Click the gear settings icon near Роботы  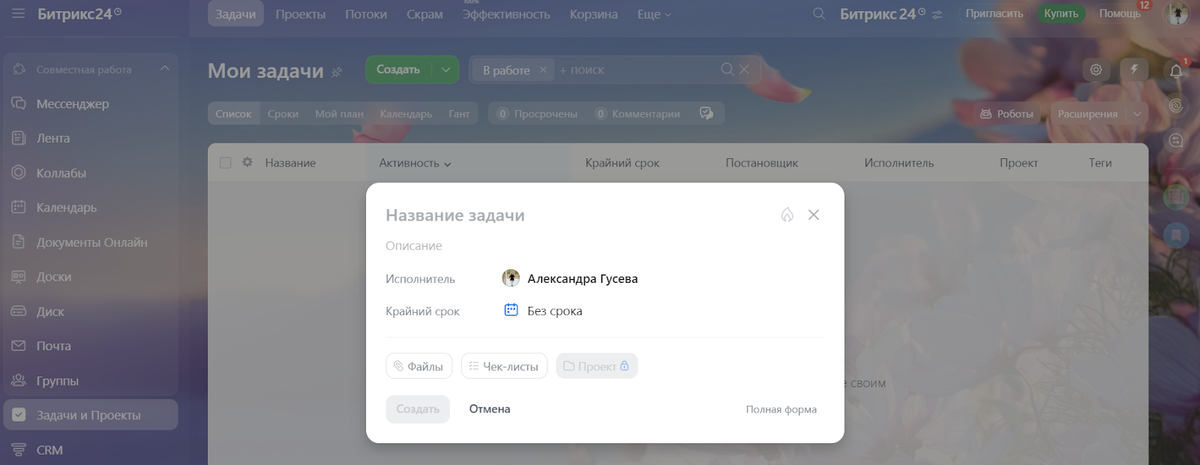1097,70
